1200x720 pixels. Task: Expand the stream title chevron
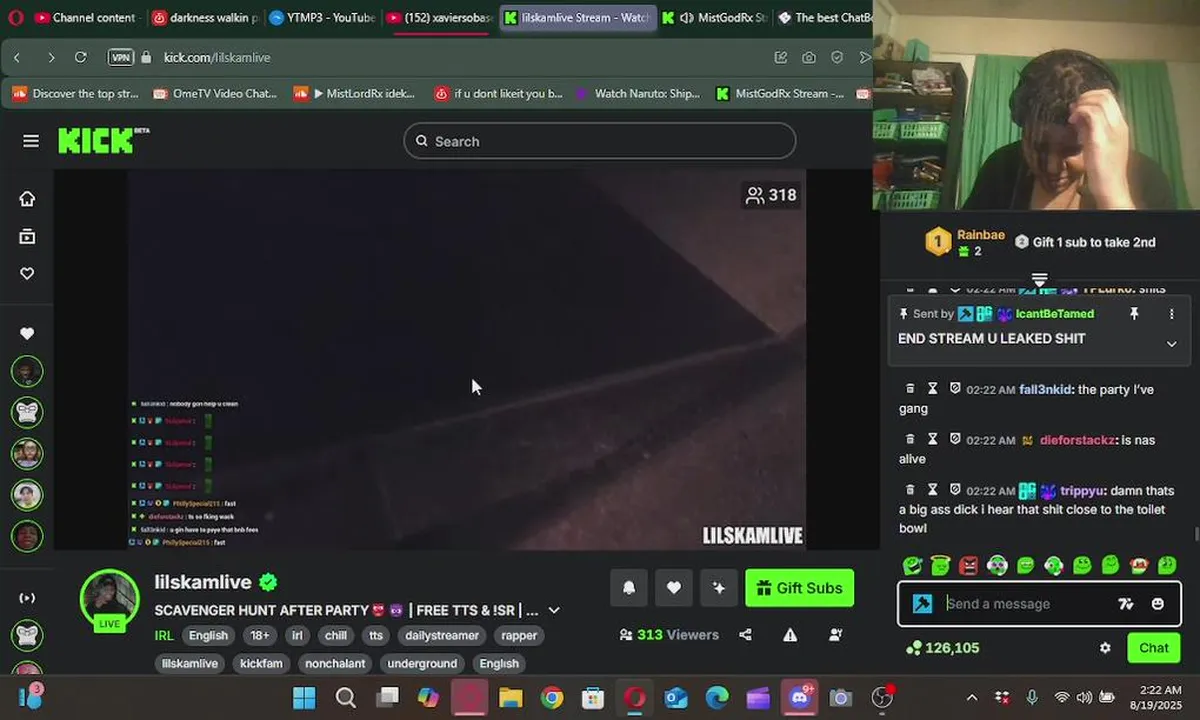click(x=554, y=610)
